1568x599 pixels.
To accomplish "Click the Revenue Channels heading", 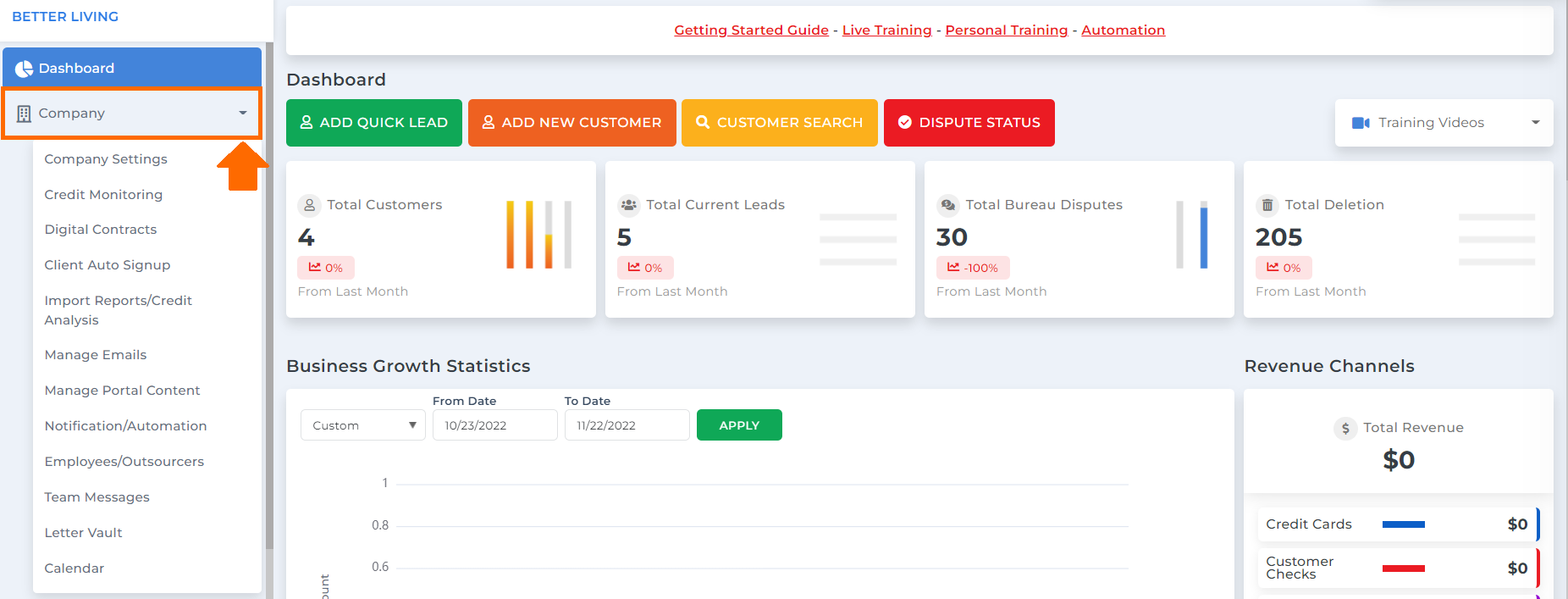I will click(1329, 366).
